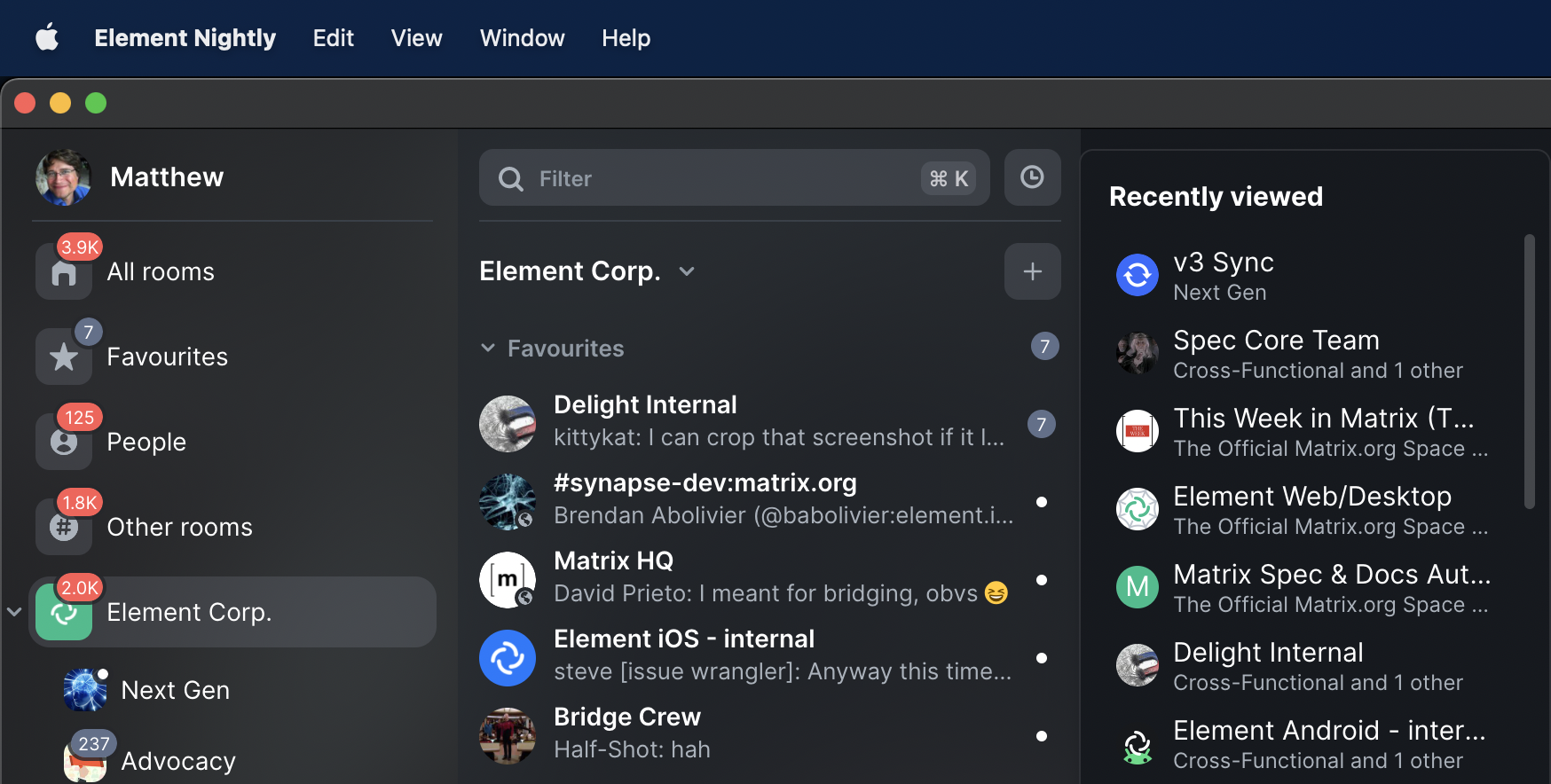Image resolution: width=1551 pixels, height=784 pixels.
Task: Click the search magnifier icon in Filter
Action: pyautogui.click(x=510, y=179)
